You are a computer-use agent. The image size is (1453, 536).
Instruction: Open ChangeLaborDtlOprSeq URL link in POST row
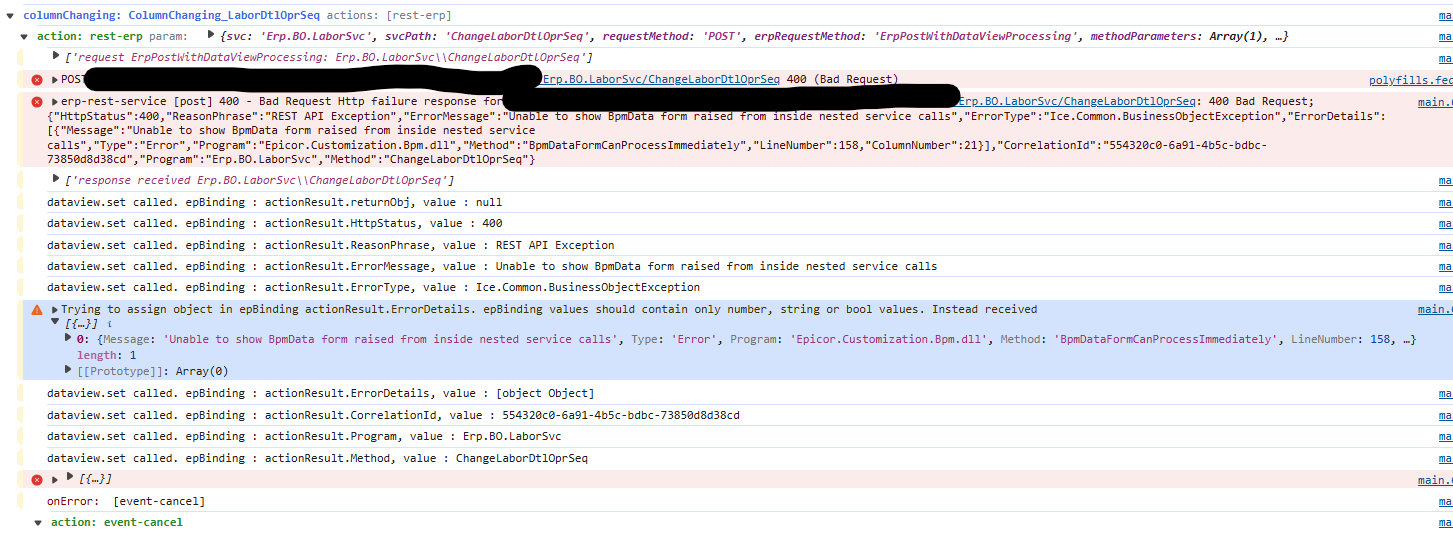click(x=661, y=79)
